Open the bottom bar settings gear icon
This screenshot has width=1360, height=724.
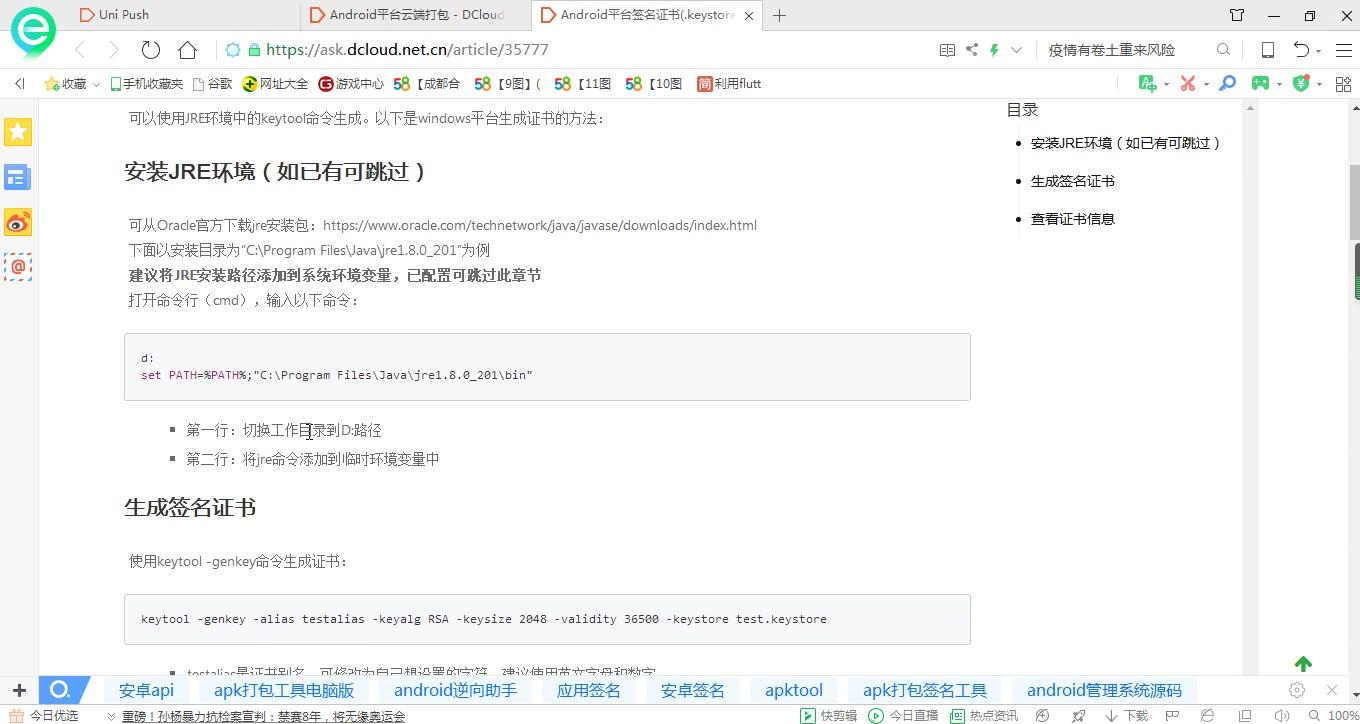(1297, 690)
